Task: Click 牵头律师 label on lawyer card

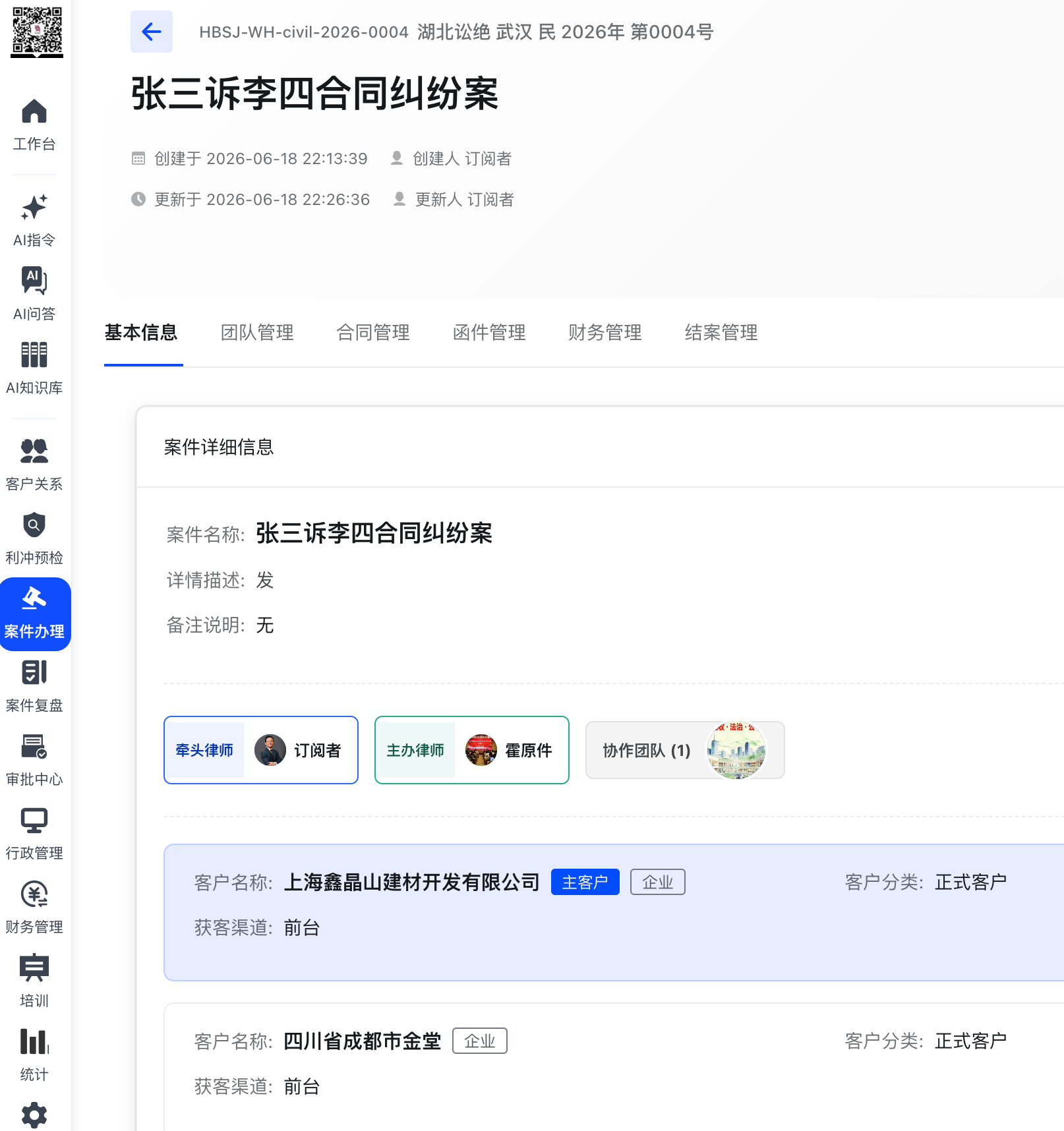Action: 204,750
